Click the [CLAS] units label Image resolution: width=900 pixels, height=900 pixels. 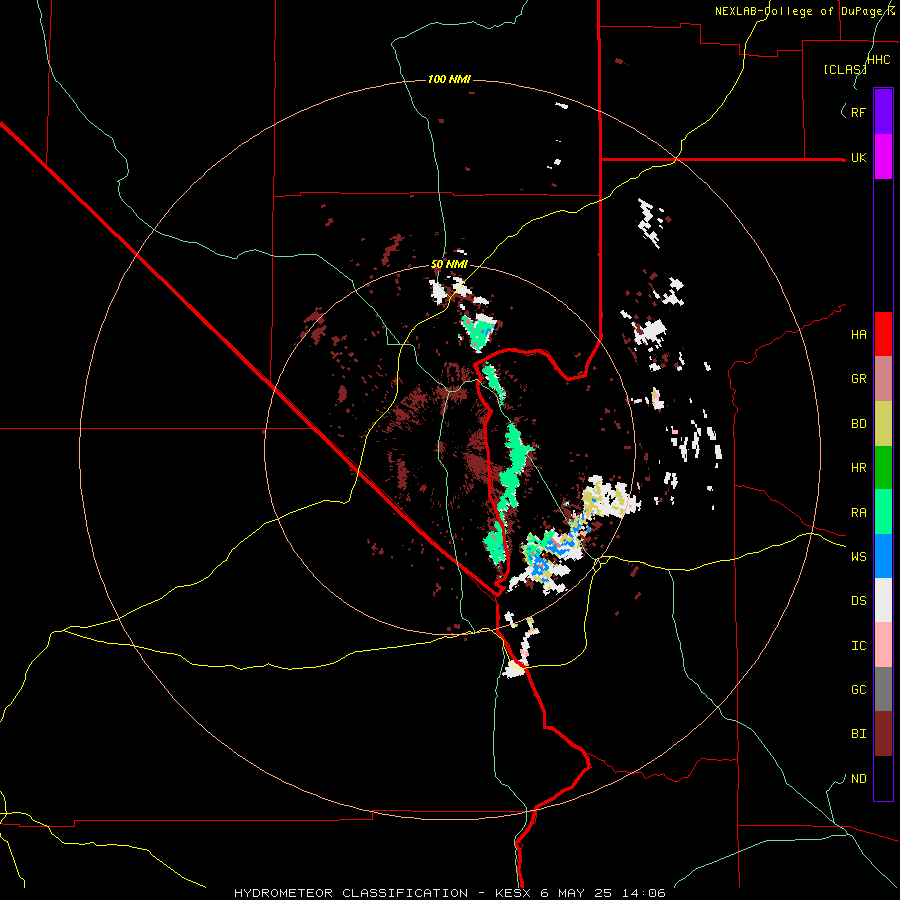tap(845, 69)
